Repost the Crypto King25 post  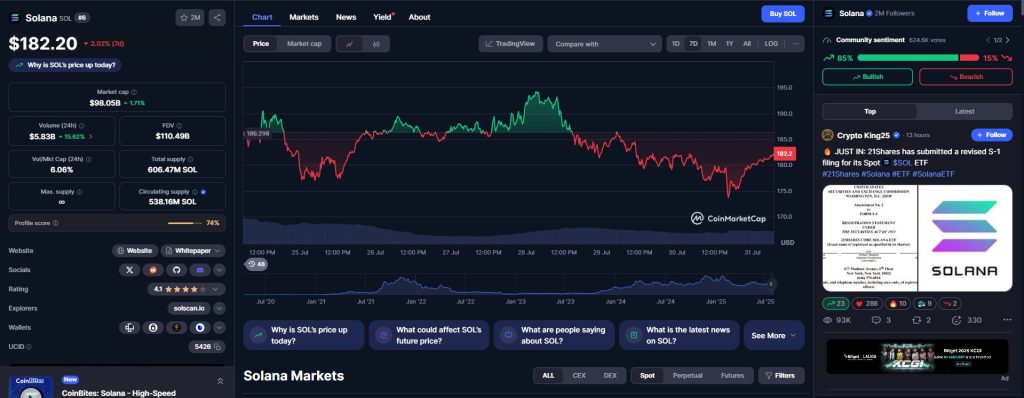point(921,320)
